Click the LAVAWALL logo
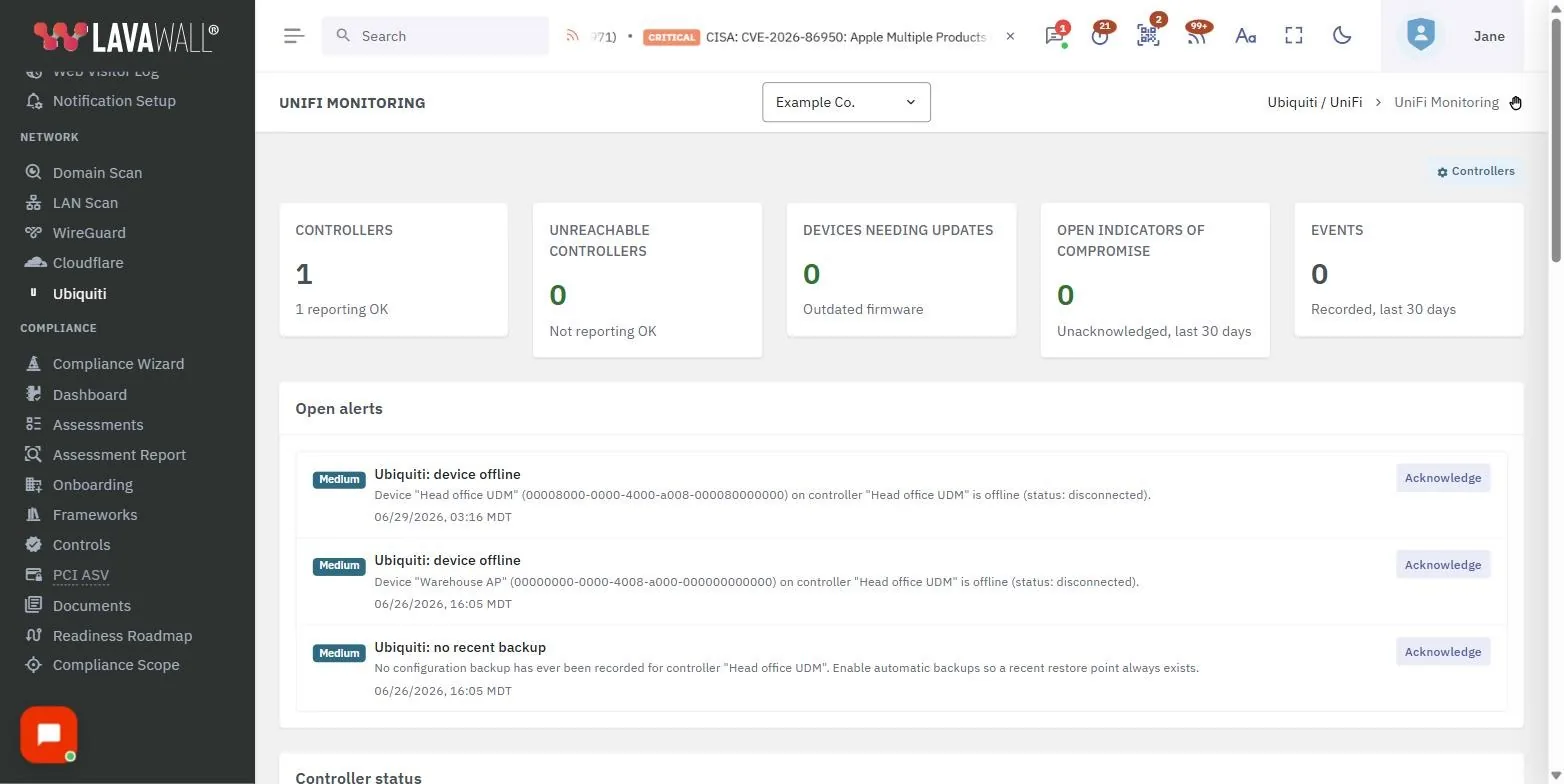This screenshot has width=1564, height=784. [126, 36]
